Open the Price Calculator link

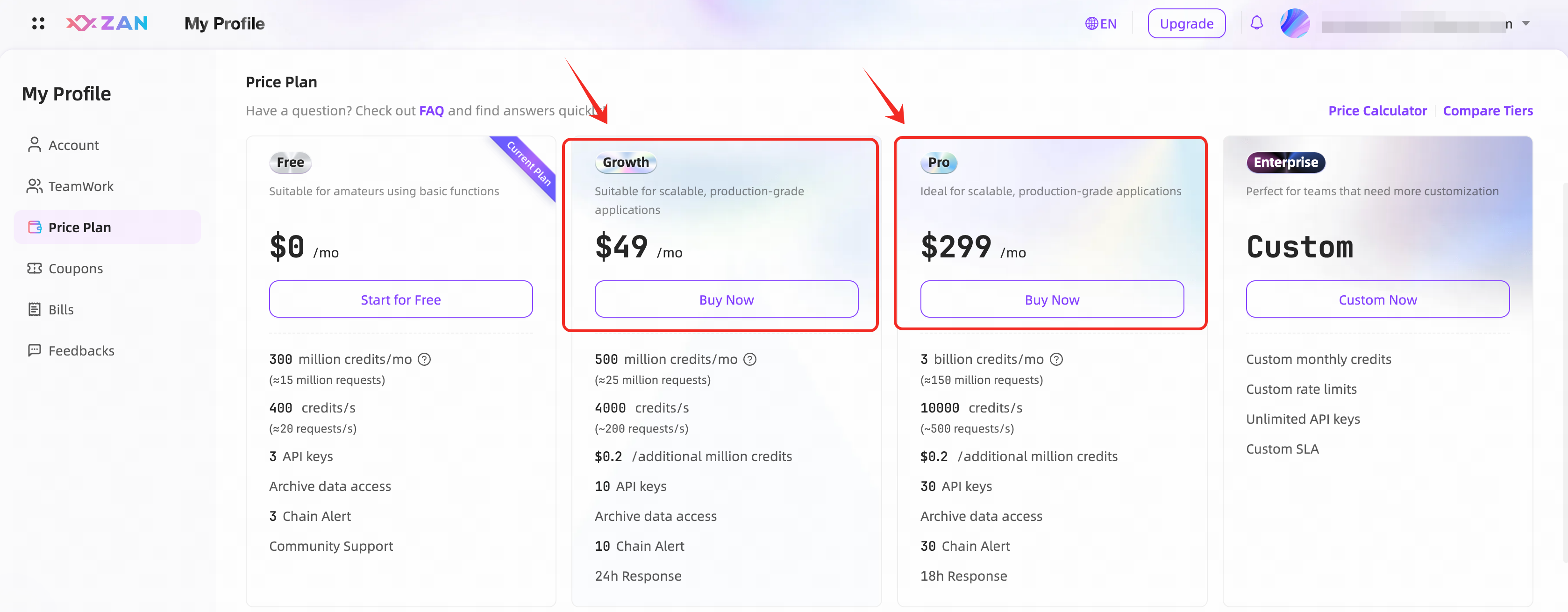pos(1377,111)
